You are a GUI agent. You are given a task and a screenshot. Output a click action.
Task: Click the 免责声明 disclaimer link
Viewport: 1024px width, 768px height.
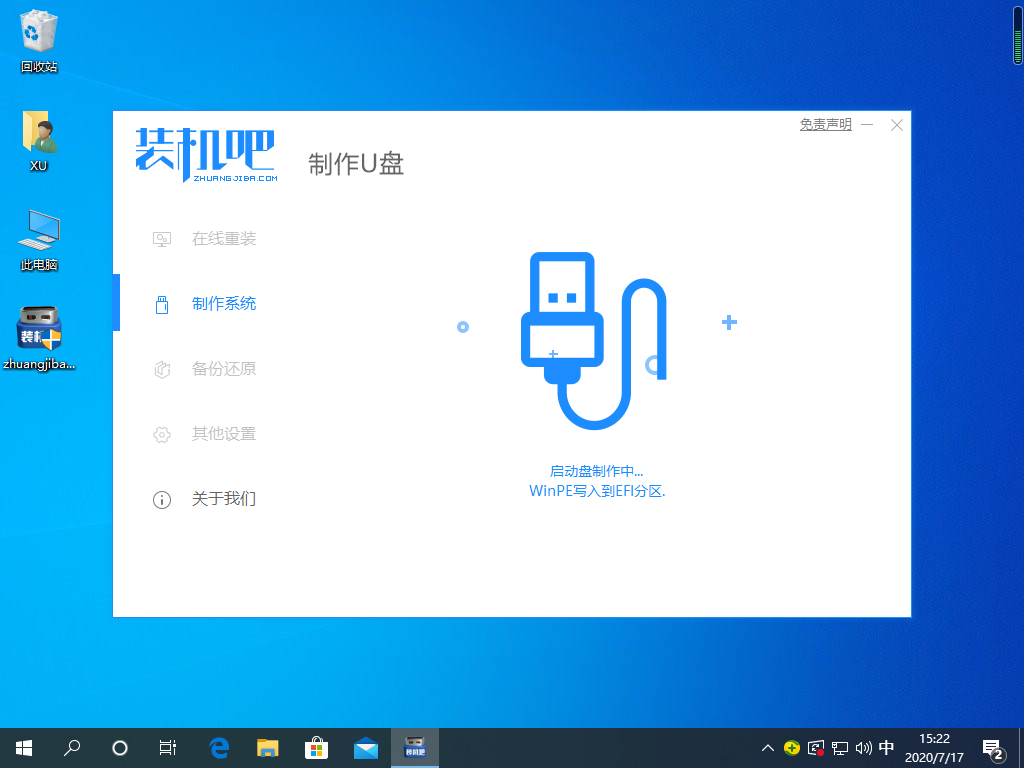(x=824, y=124)
